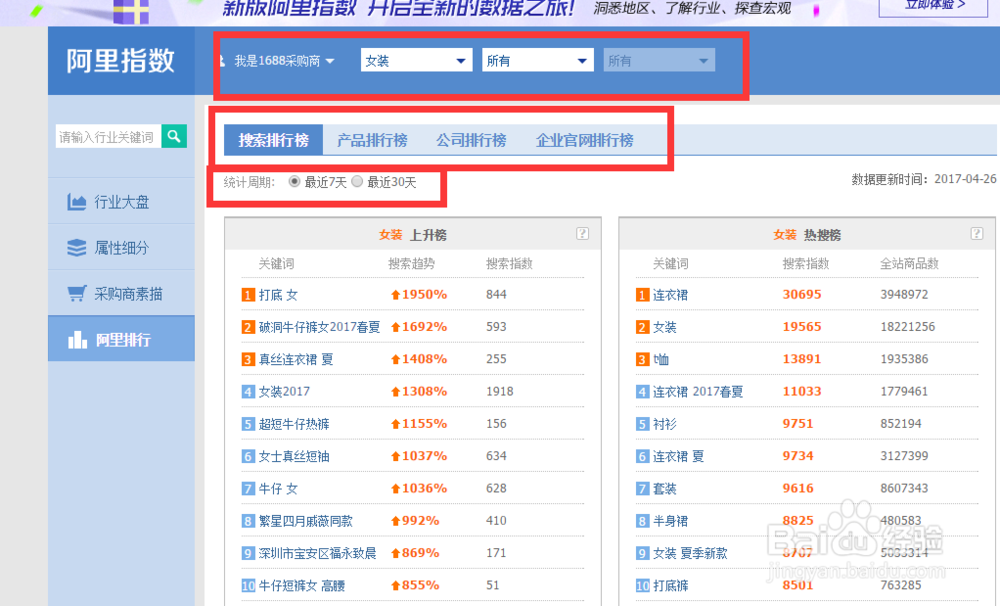Open keyword 连衣裙 2017春夏

click(698, 391)
